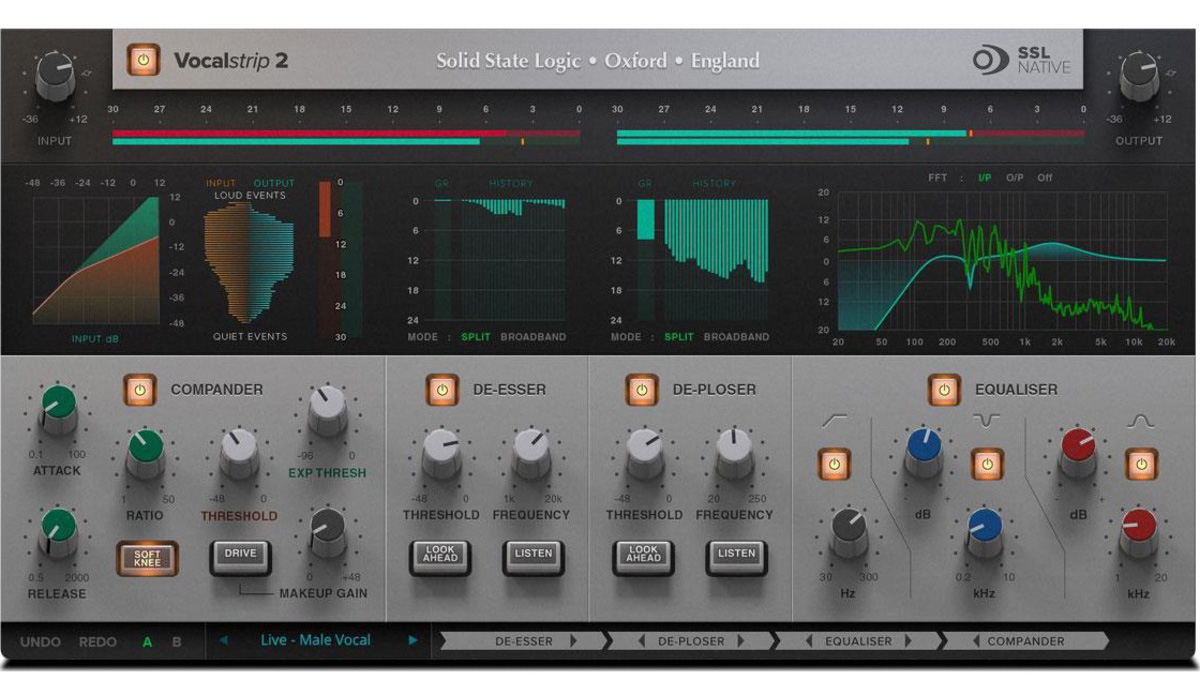The height and width of the screenshot is (697, 1200).
Task: Toggle the bell band power button
Action: pyautogui.click(x=1141, y=464)
